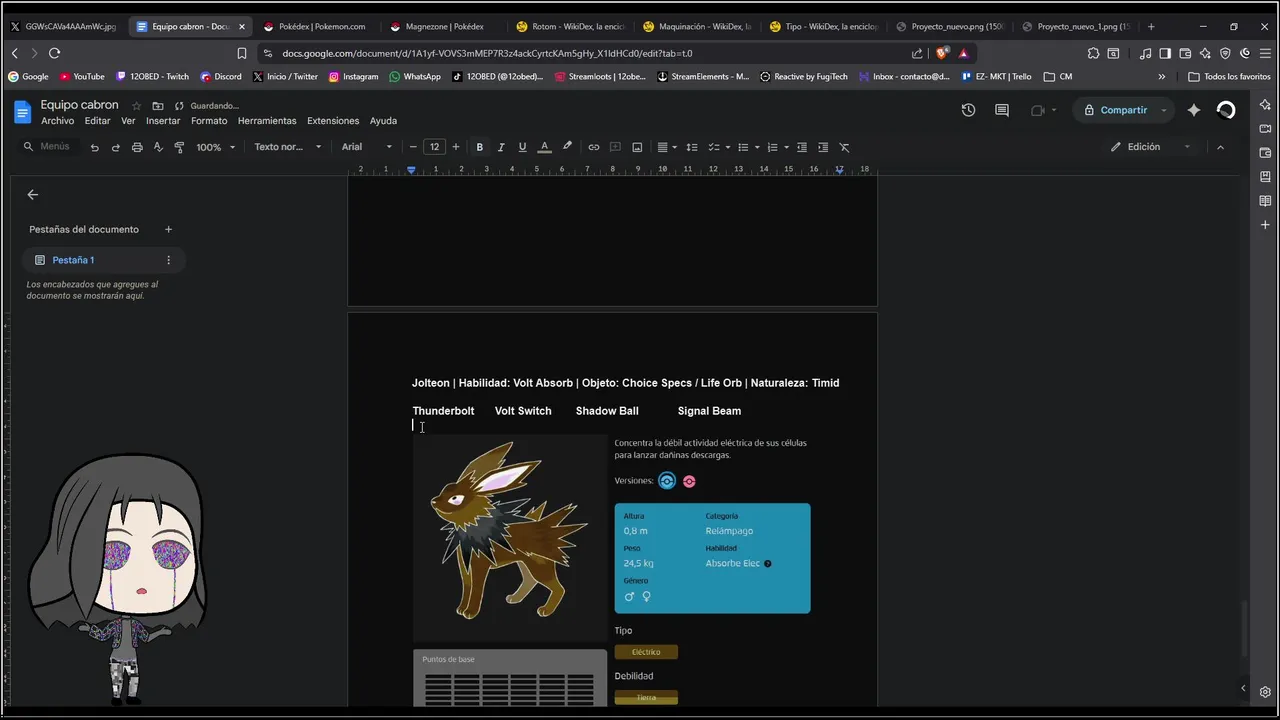The width and height of the screenshot is (1280, 720).
Task: Open the highlight color marker tool
Action: (x=567, y=147)
